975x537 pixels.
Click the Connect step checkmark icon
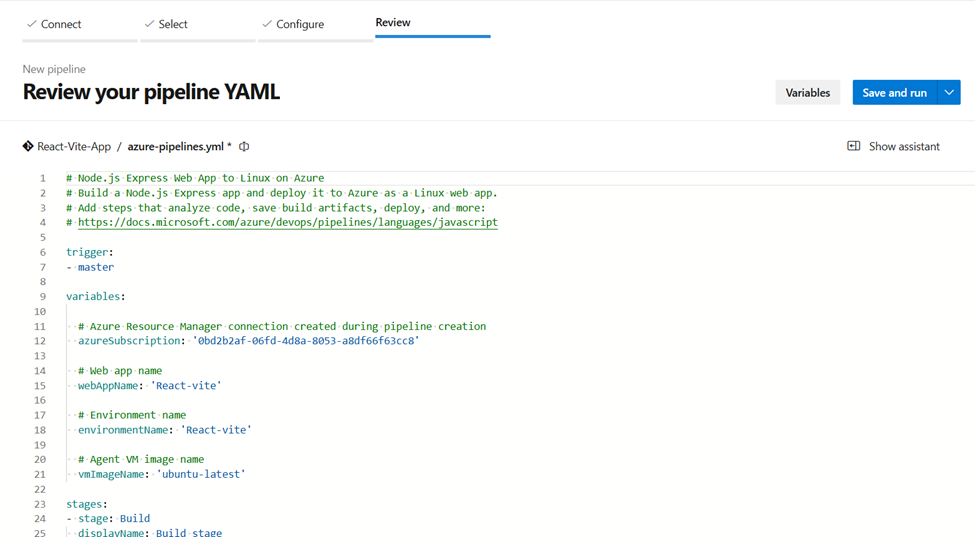click(32, 24)
